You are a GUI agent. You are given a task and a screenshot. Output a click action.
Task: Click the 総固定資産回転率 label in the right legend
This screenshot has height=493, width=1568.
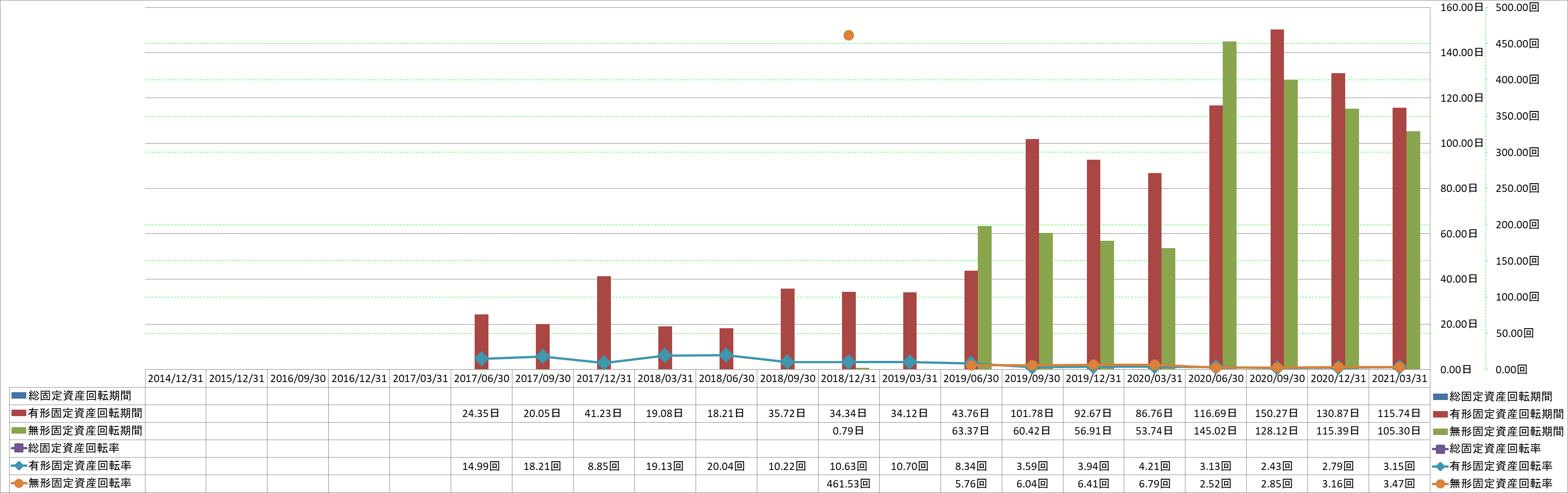1495,449
